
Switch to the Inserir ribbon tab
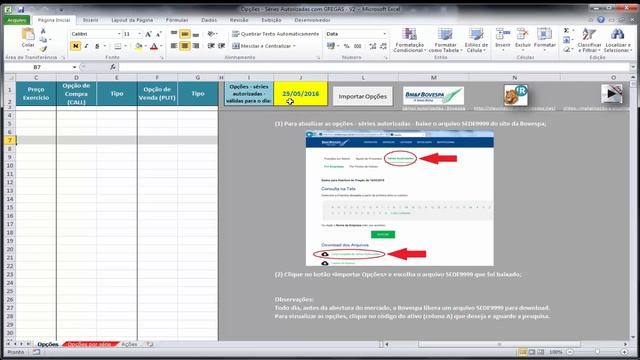[x=90, y=20]
